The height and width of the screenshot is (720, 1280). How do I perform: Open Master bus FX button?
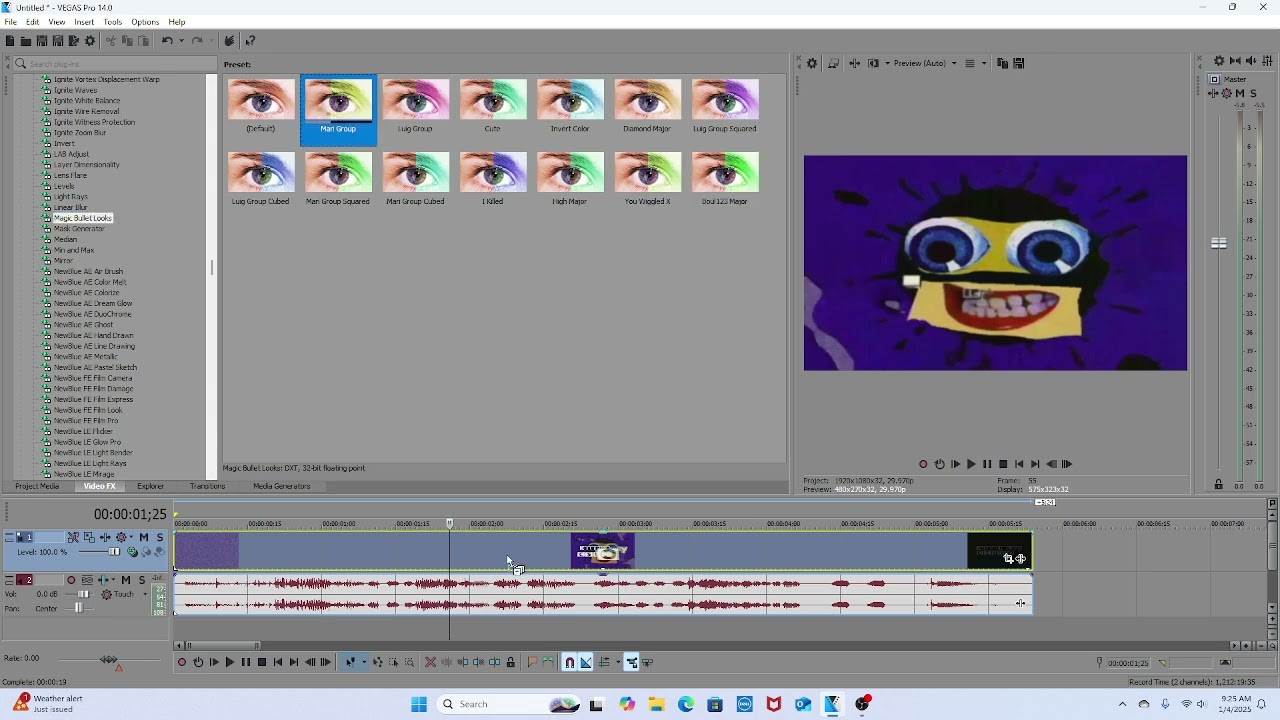[x=1213, y=93]
